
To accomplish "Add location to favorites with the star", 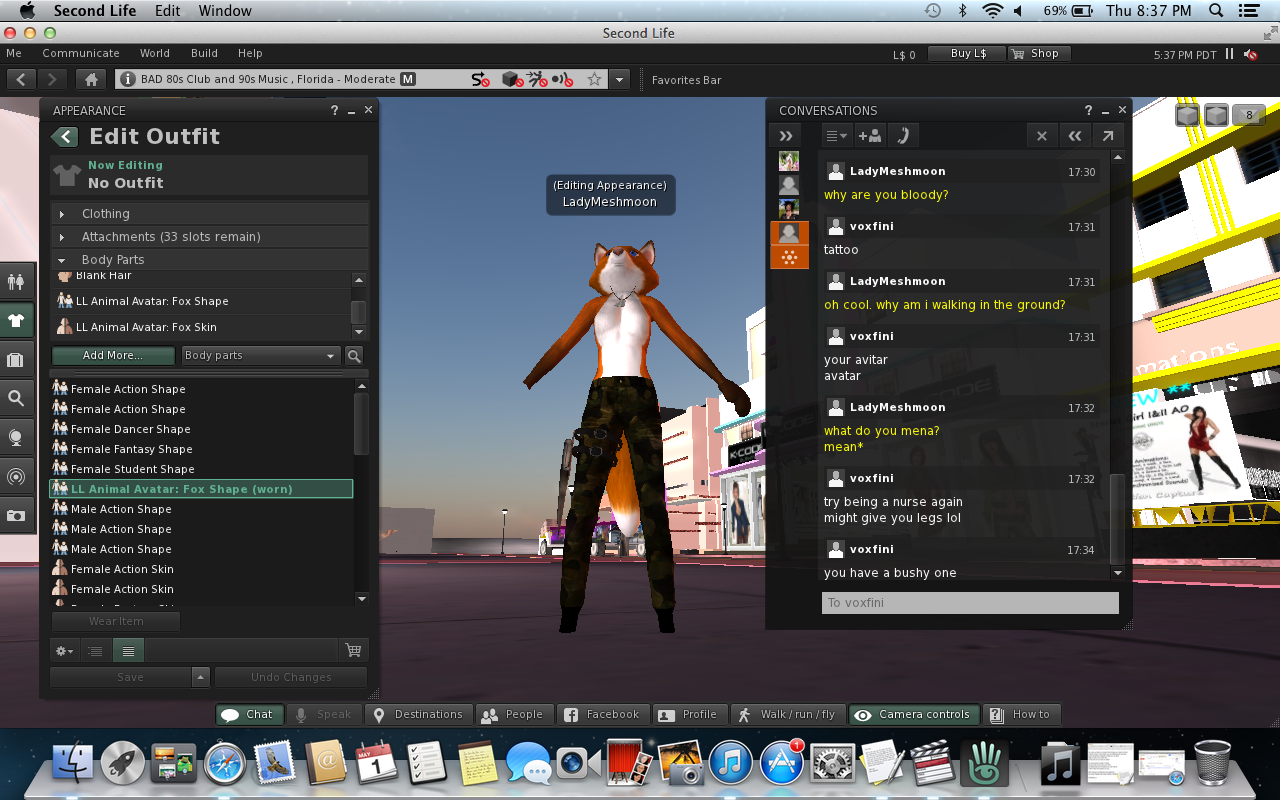I will coord(594,79).
